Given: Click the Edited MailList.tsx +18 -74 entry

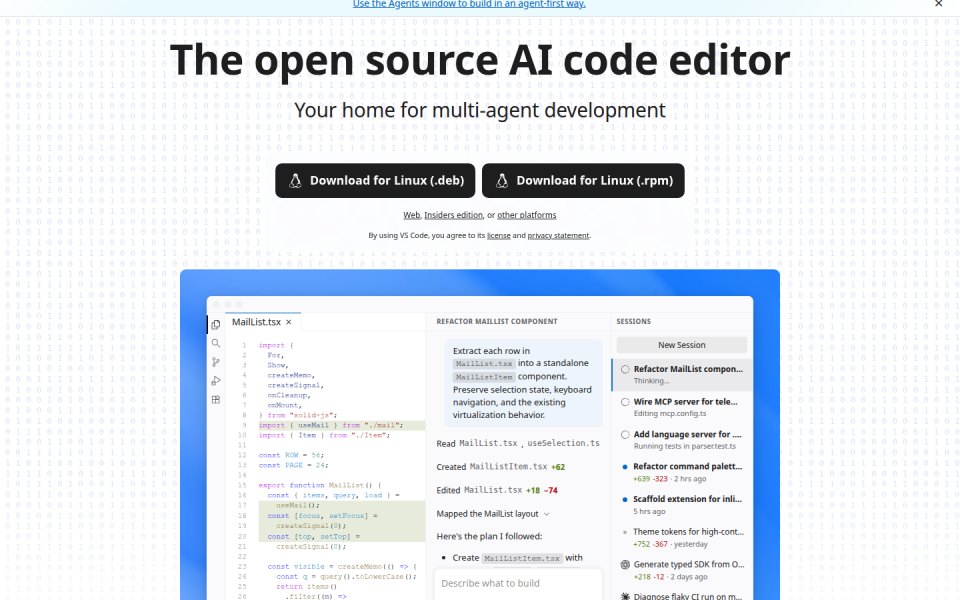Looking at the screenshot, I should click(497, 490).
